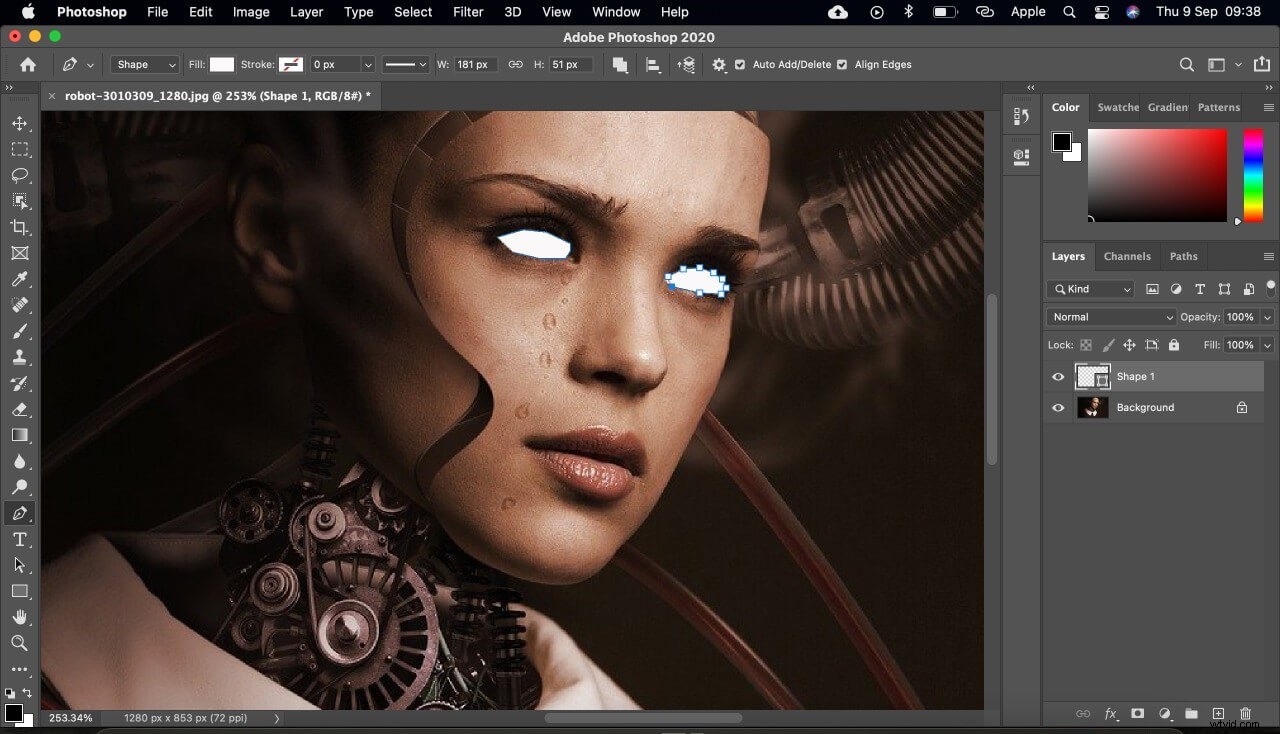Select the Horizontal Type tool
The height and width of the screenshot is (734, 1280).
[20, 539]
